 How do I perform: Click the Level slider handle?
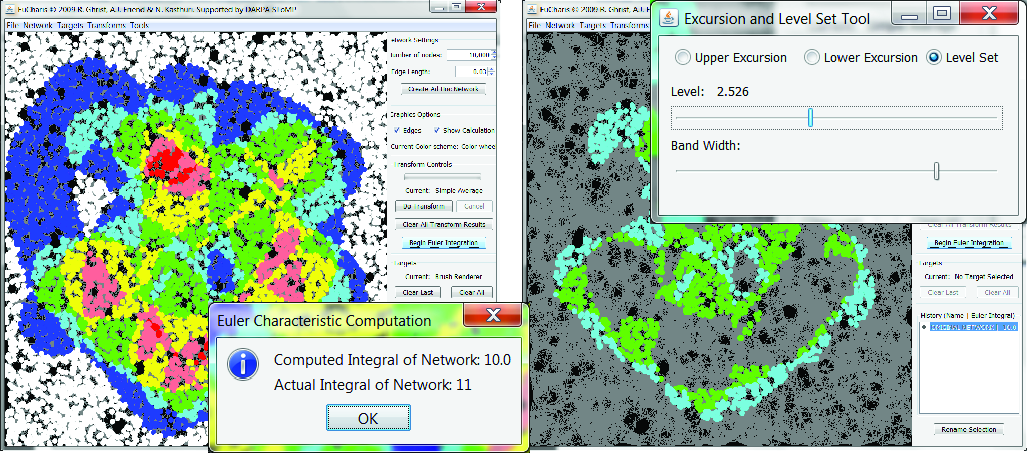click(x=810, y=118)
